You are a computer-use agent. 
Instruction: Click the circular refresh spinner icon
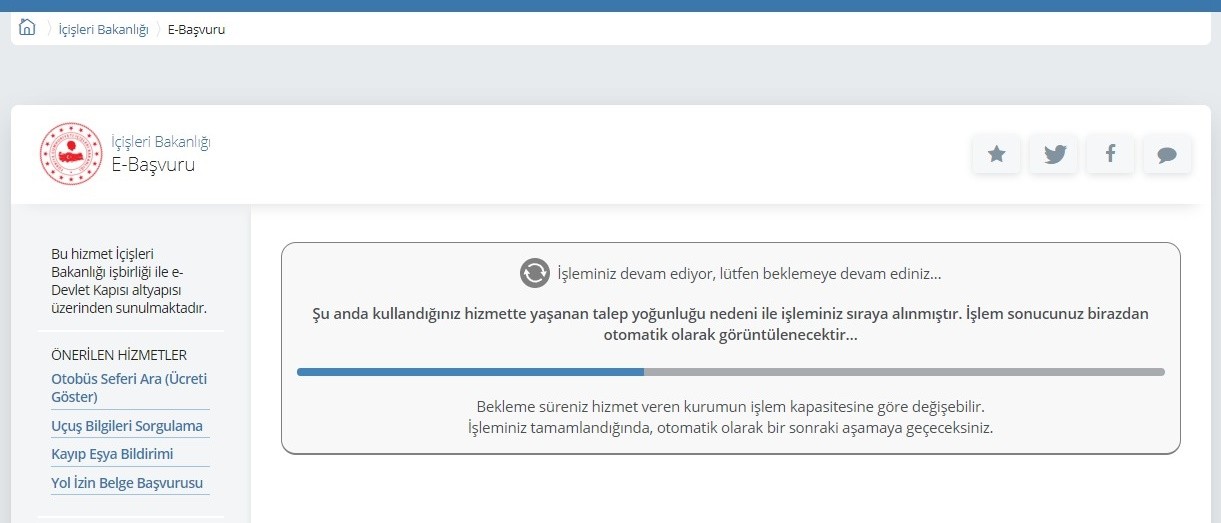click(x=535, y=273)
